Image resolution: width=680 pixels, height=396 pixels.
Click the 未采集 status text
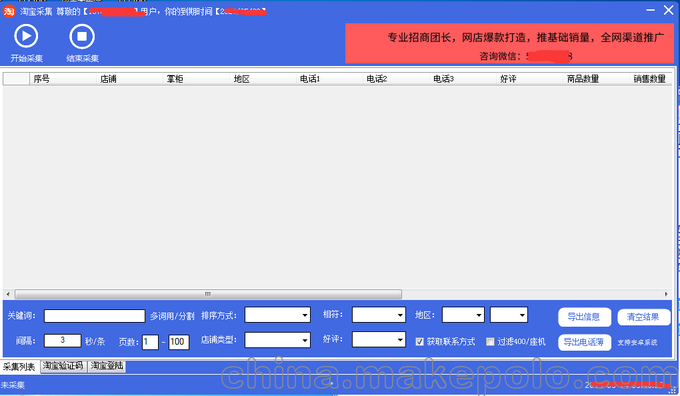13,385
